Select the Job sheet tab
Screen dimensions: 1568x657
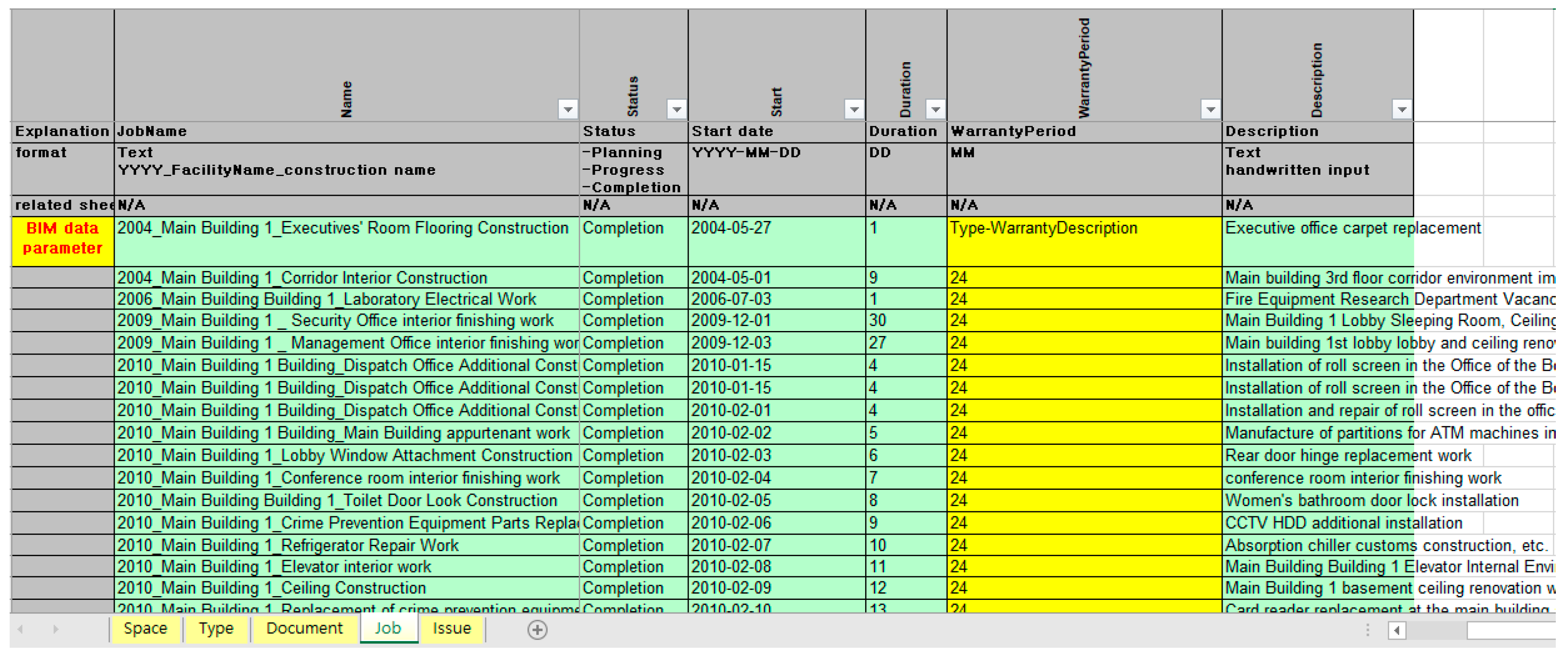point(388,628)
